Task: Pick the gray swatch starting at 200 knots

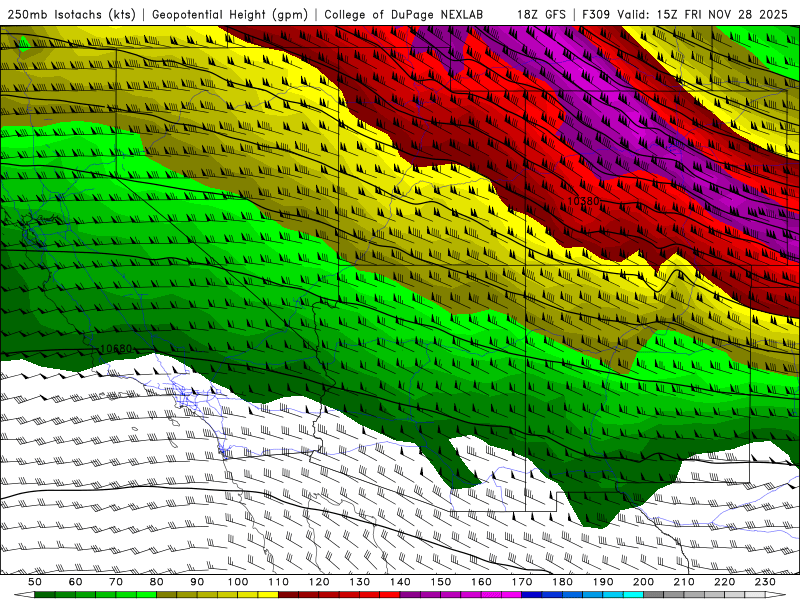Action: pyautogui.click(x=654, y=595)
